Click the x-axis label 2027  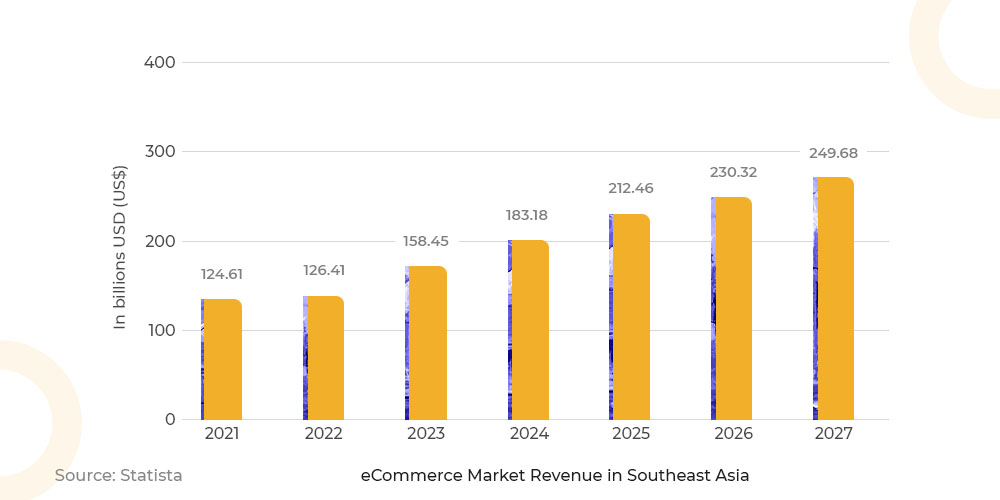[834, 434]
